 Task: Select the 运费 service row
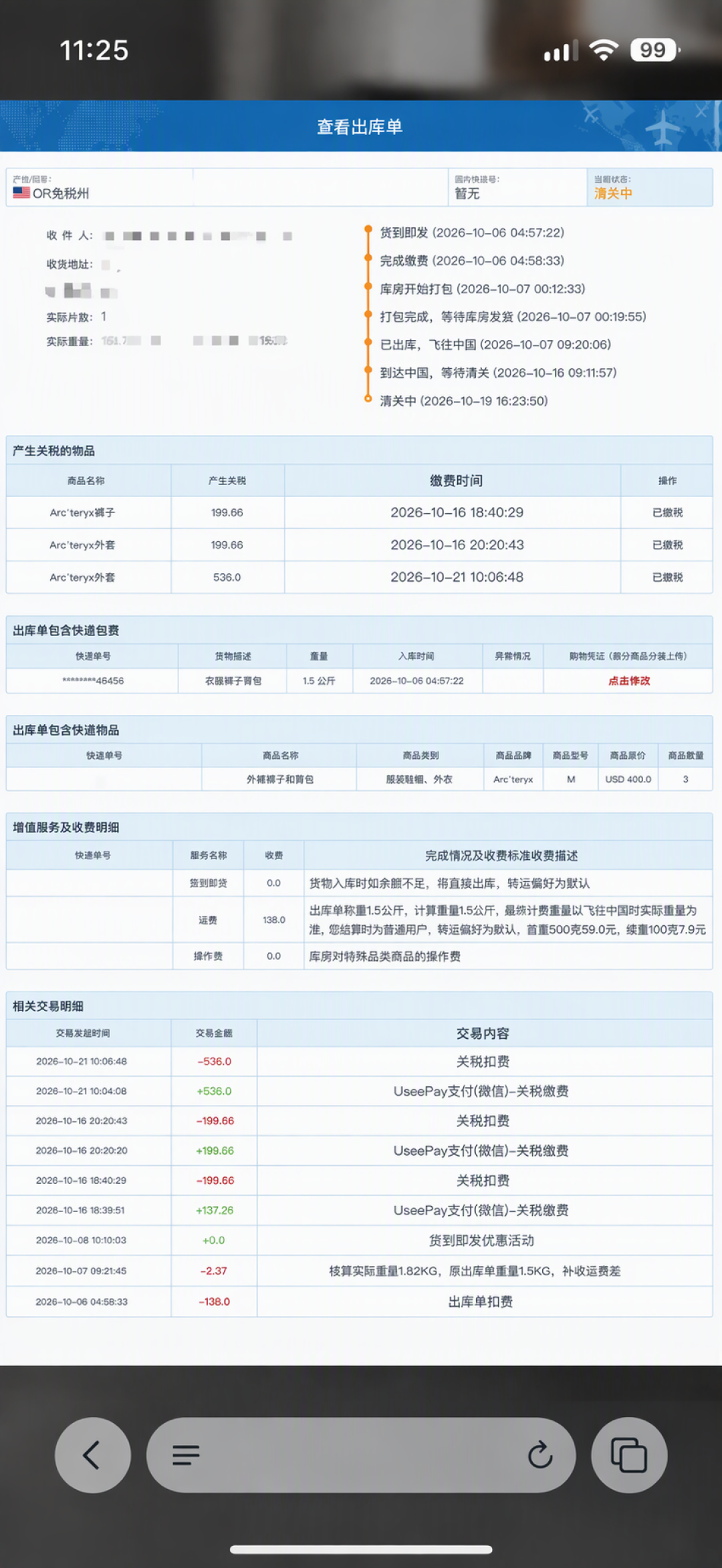click(x=359, y=920)
